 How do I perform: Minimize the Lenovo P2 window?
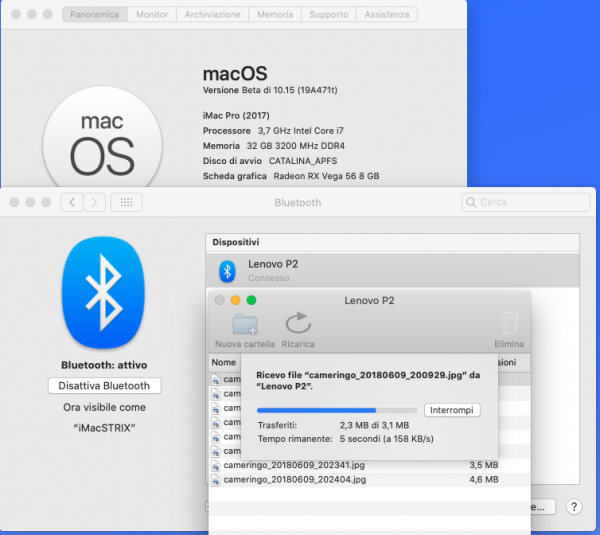click(235, 300)
